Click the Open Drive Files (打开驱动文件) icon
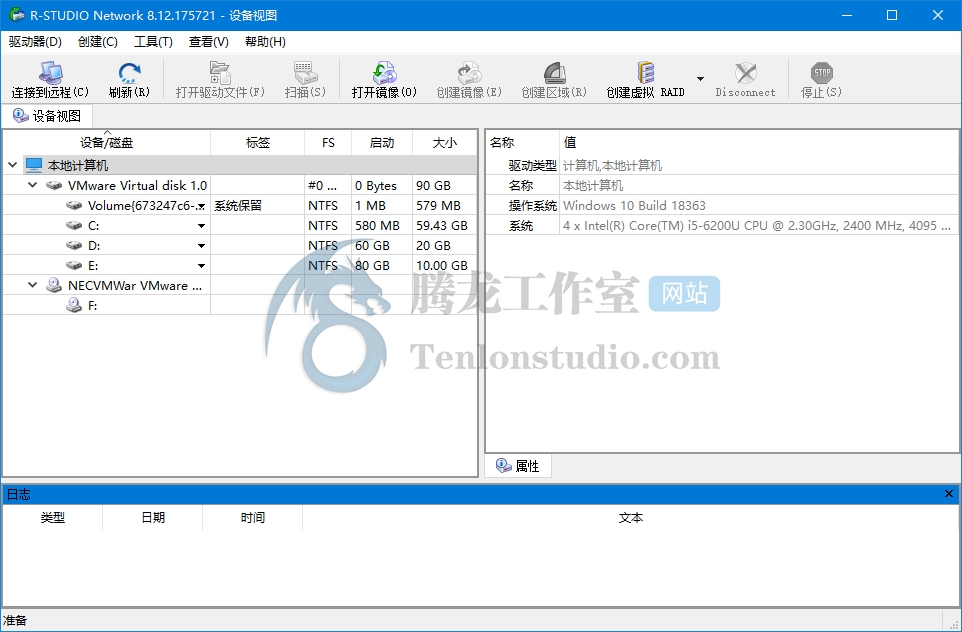Viewport: 962px width, 632px height. (x=220, y=73)
